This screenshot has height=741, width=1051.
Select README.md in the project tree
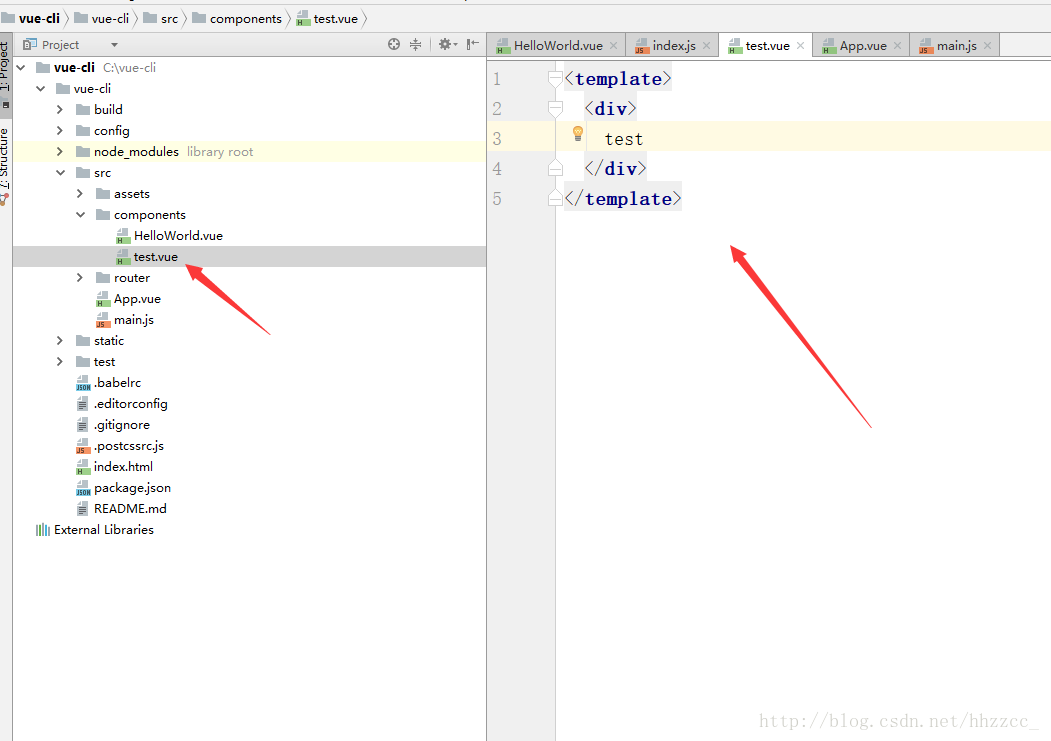coord(130,509)
